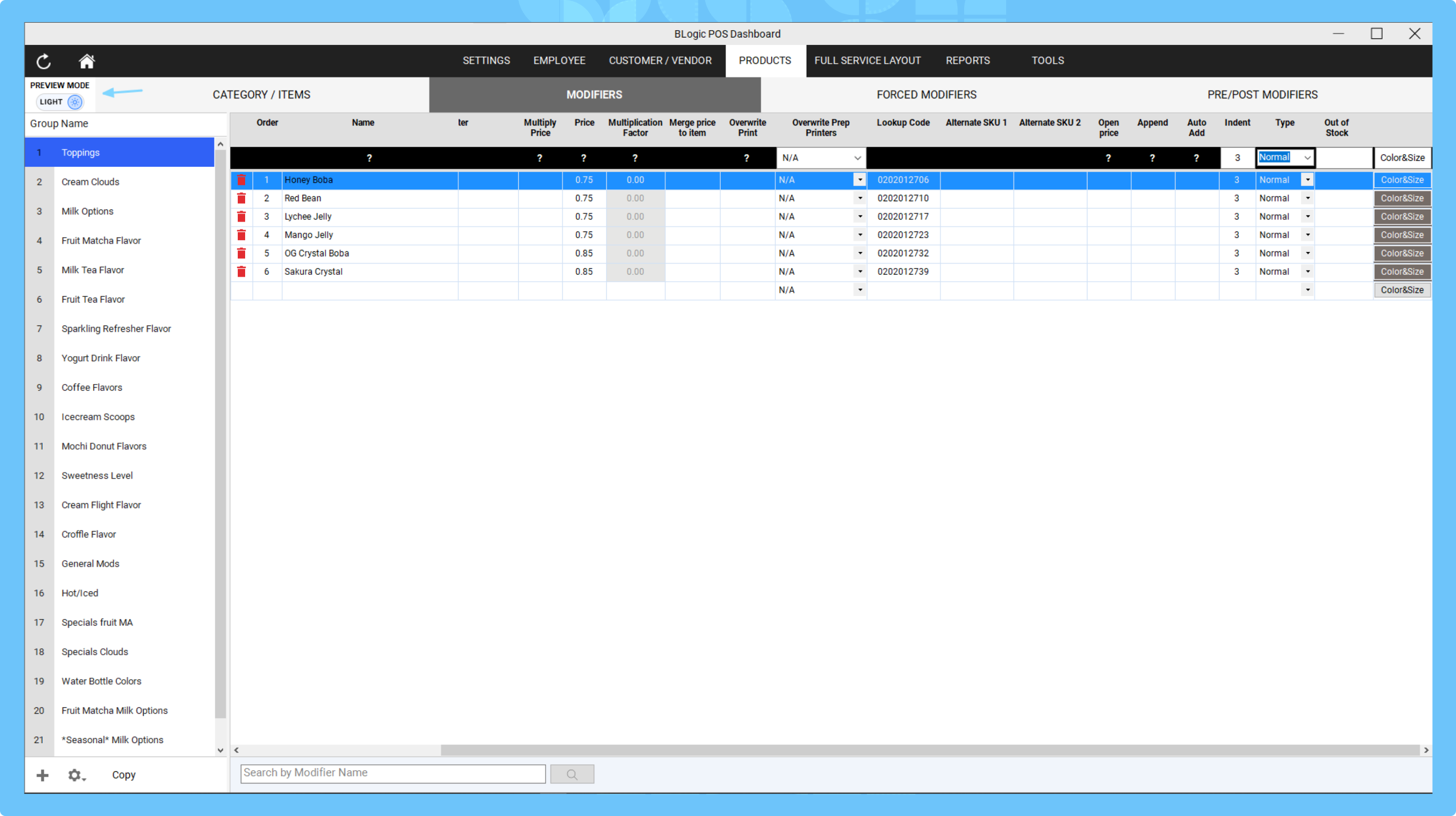Expand Red Bean prep printer dropdown

click(x=860, y=198)
